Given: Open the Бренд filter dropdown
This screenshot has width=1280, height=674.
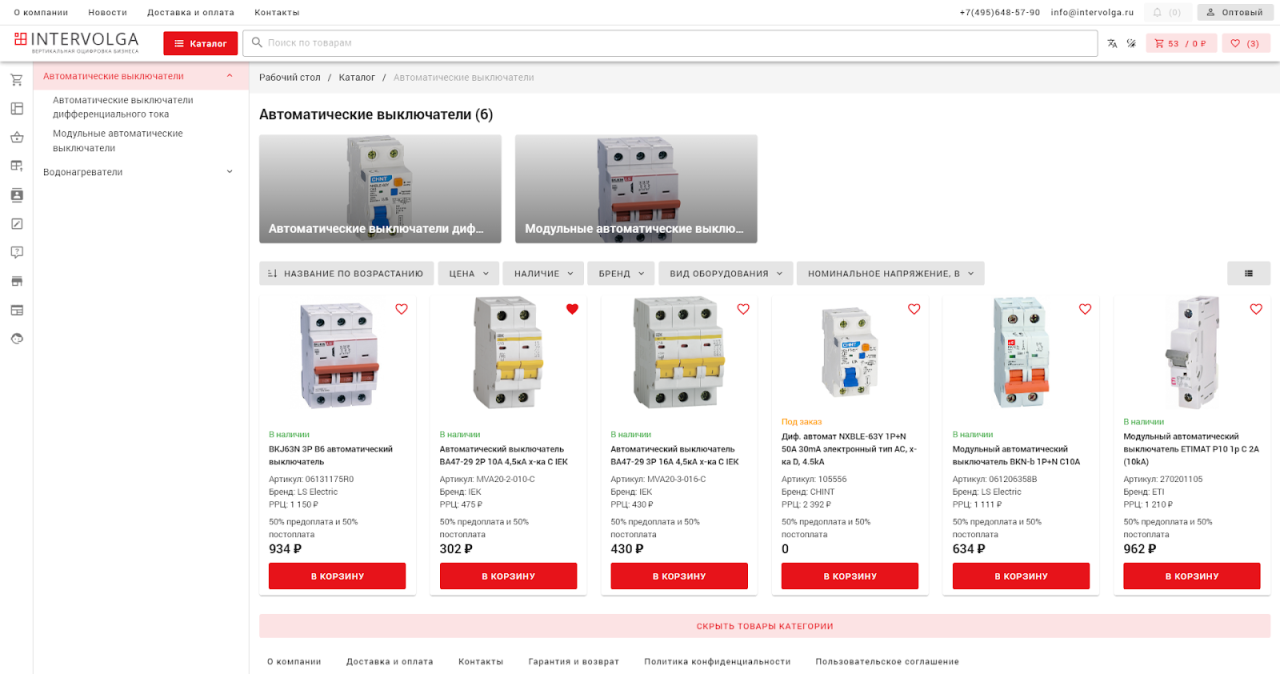Looking at the screenshot, I should point(620,273).
